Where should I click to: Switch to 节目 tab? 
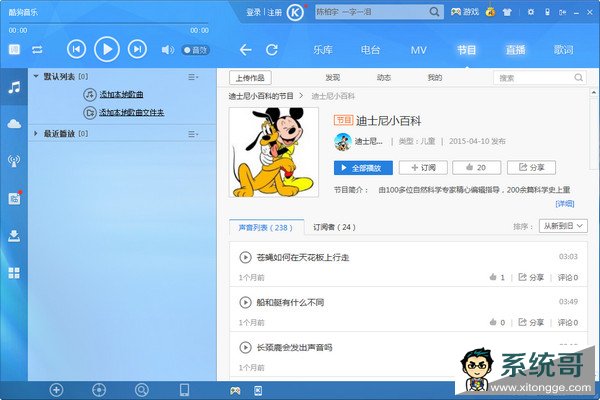coord(466,50)
